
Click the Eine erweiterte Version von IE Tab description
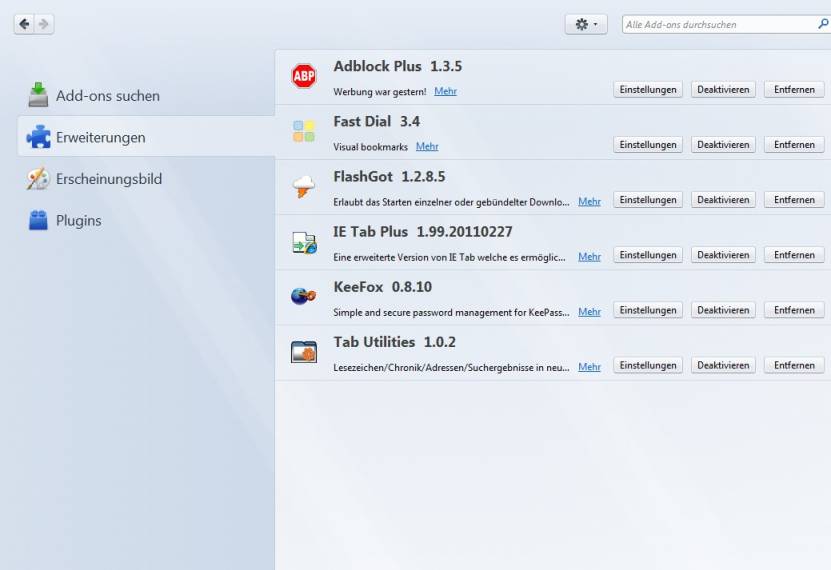coord(449,257)
